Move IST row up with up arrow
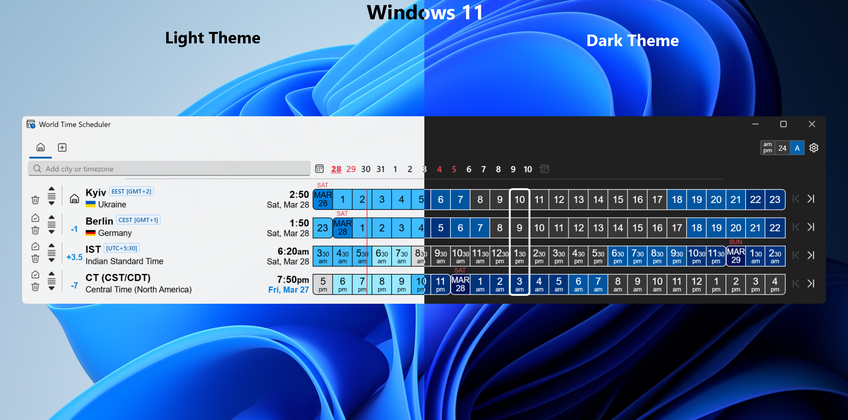 51,244
